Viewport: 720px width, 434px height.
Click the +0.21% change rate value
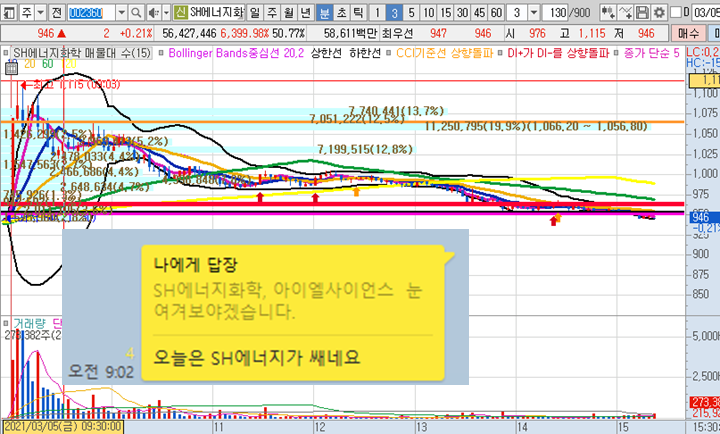[x=136, y=33]
